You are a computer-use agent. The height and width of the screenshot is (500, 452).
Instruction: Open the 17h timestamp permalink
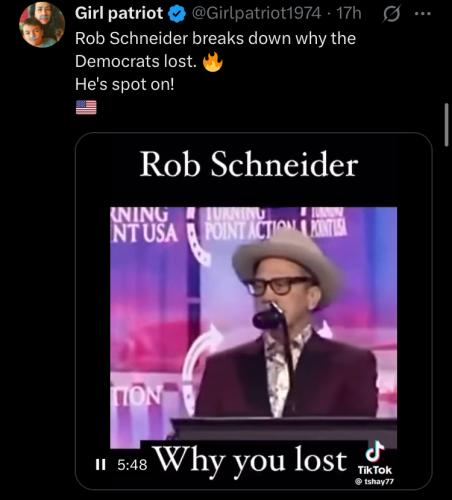coord(349,13)
